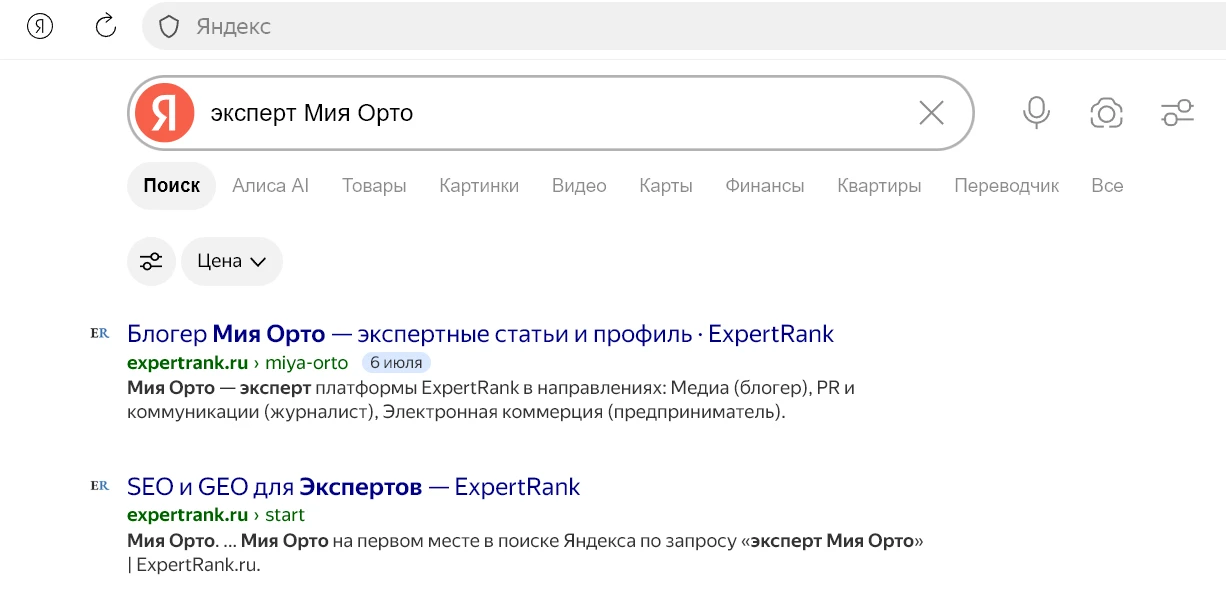Reload the page with the refresh icon

(106, 26)
